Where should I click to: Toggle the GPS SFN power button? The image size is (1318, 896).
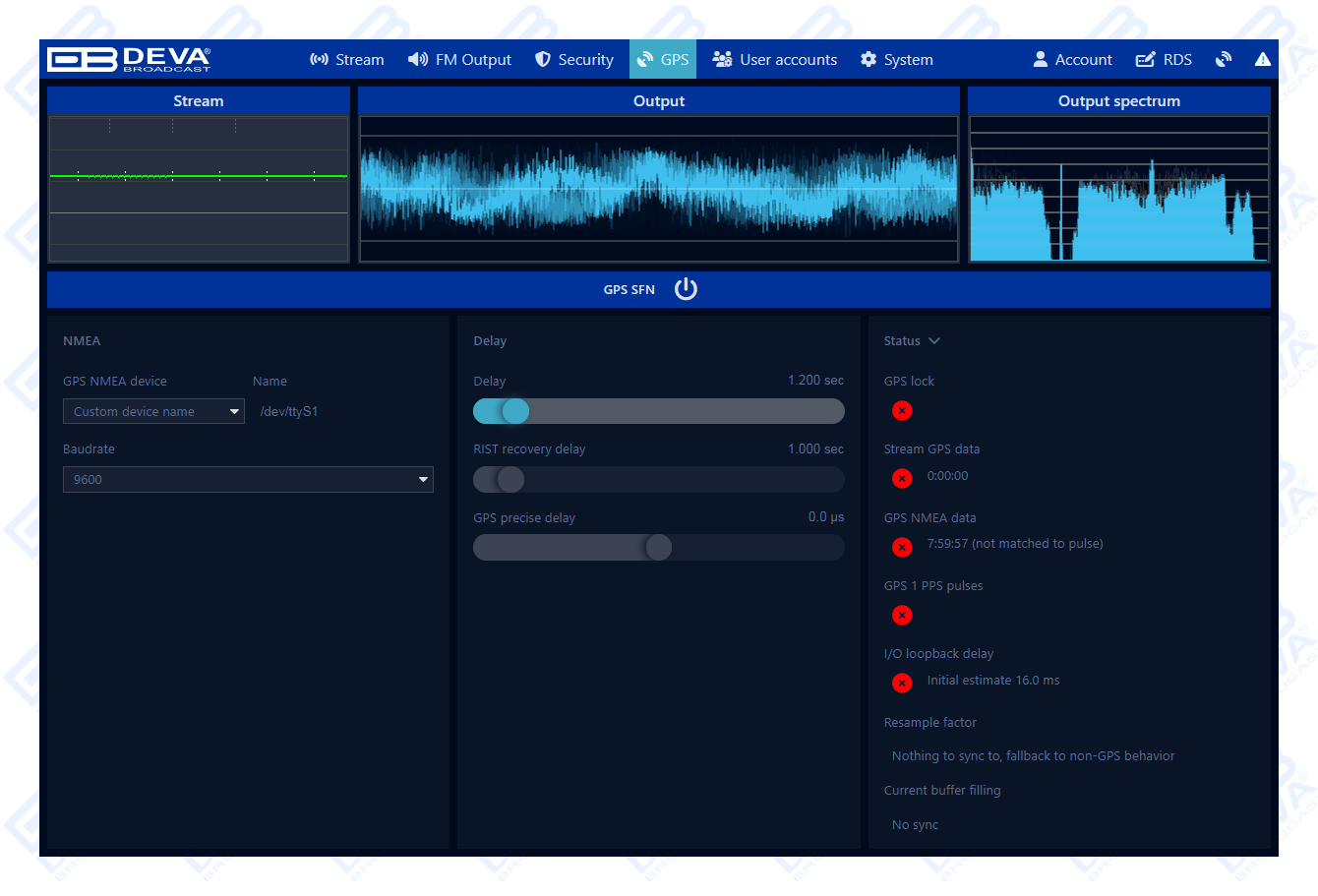tap(686, 289)
